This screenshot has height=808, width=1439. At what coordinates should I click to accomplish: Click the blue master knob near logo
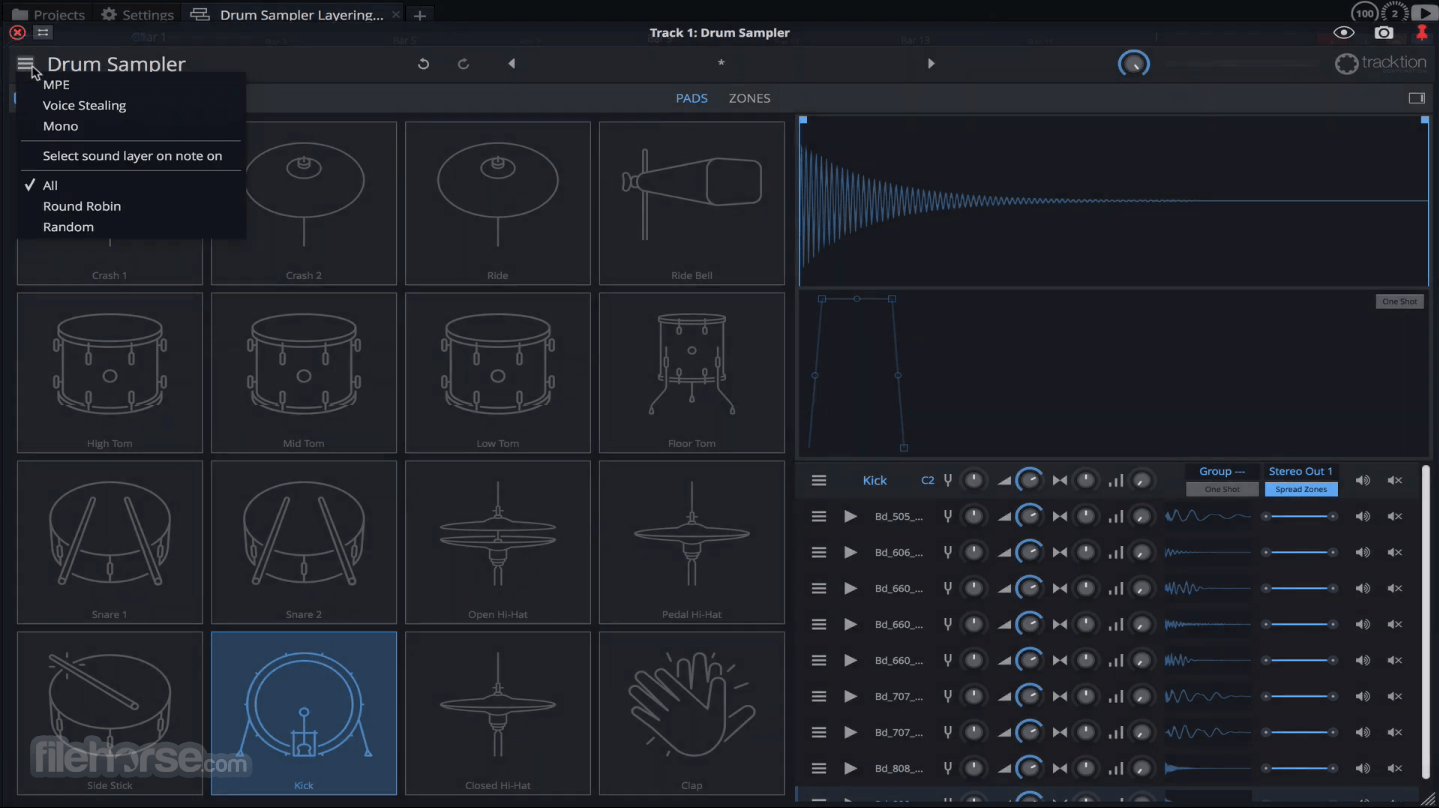(1133, 64)
